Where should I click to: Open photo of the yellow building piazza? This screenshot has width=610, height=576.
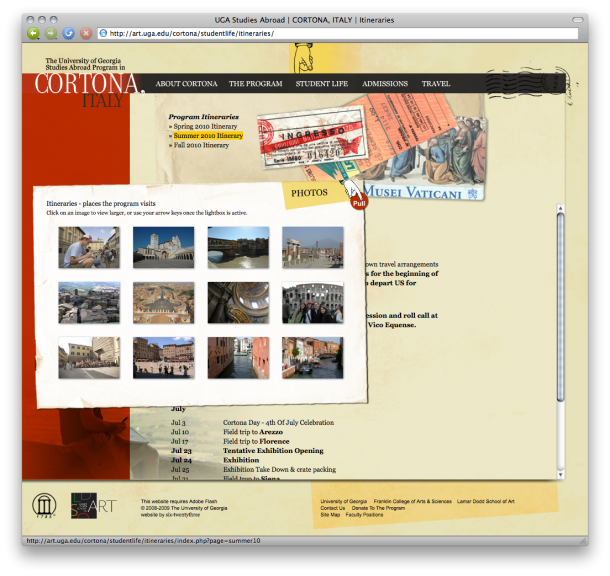click(x=89, y=358)
